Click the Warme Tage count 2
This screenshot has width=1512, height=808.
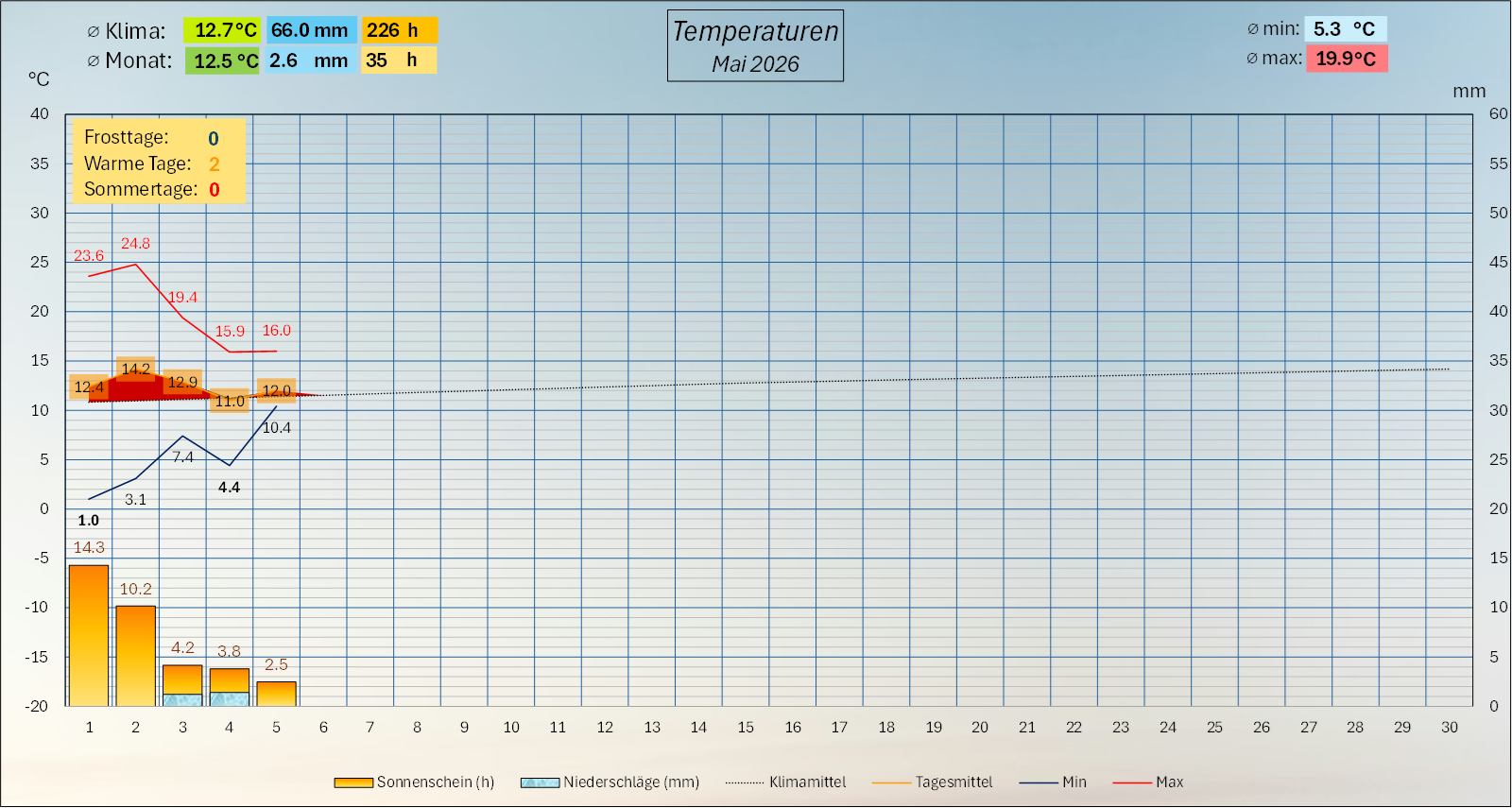point(214,164)
